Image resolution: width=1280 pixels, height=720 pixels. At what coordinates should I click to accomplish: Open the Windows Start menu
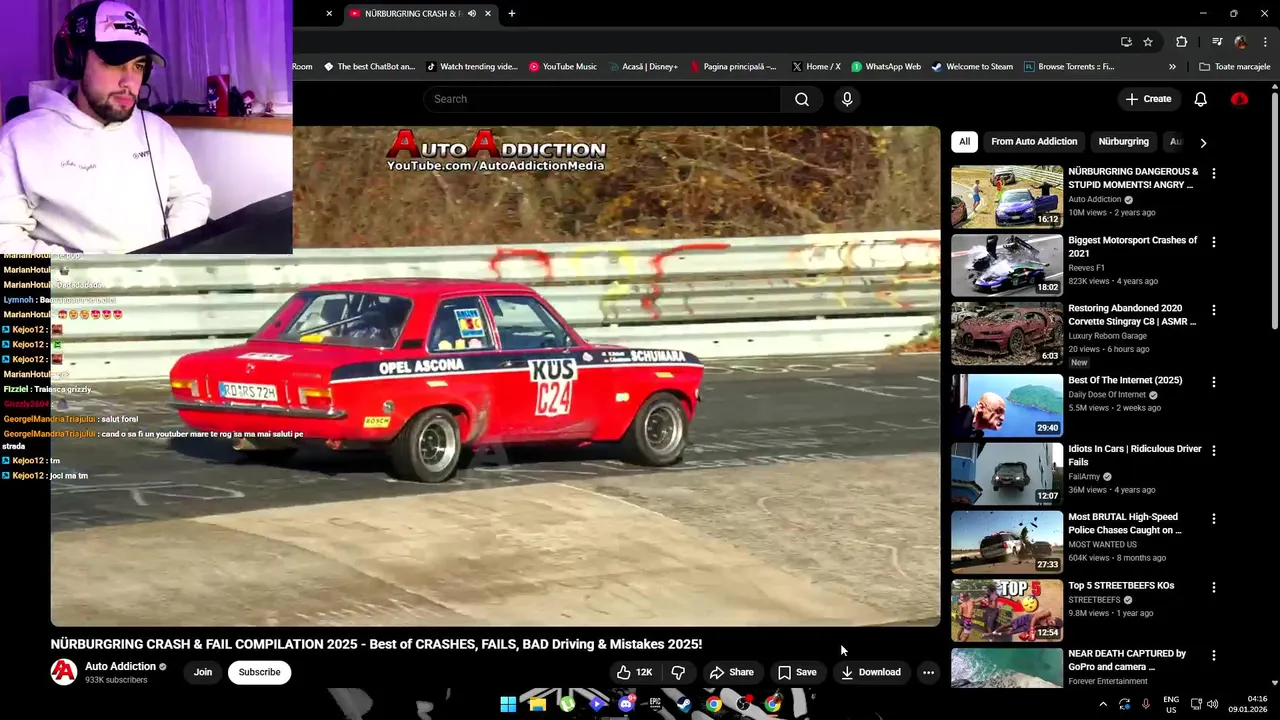[x=508, y=704]
